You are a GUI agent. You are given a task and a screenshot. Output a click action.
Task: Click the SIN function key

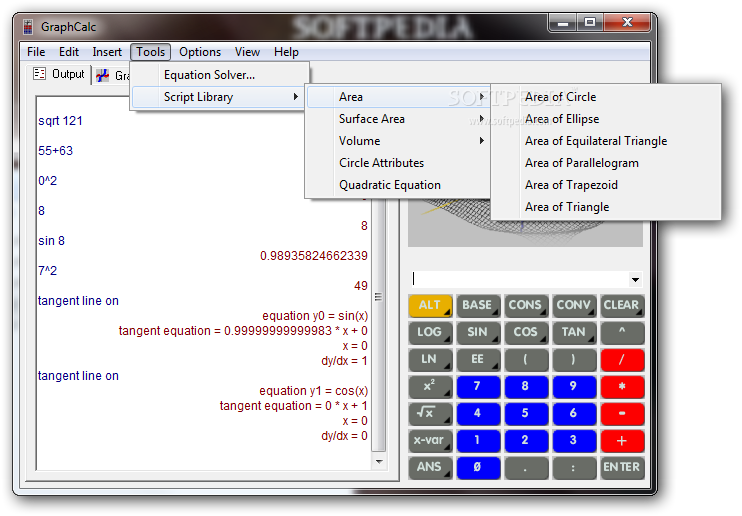pyautogui.click(x=478, y=332)
